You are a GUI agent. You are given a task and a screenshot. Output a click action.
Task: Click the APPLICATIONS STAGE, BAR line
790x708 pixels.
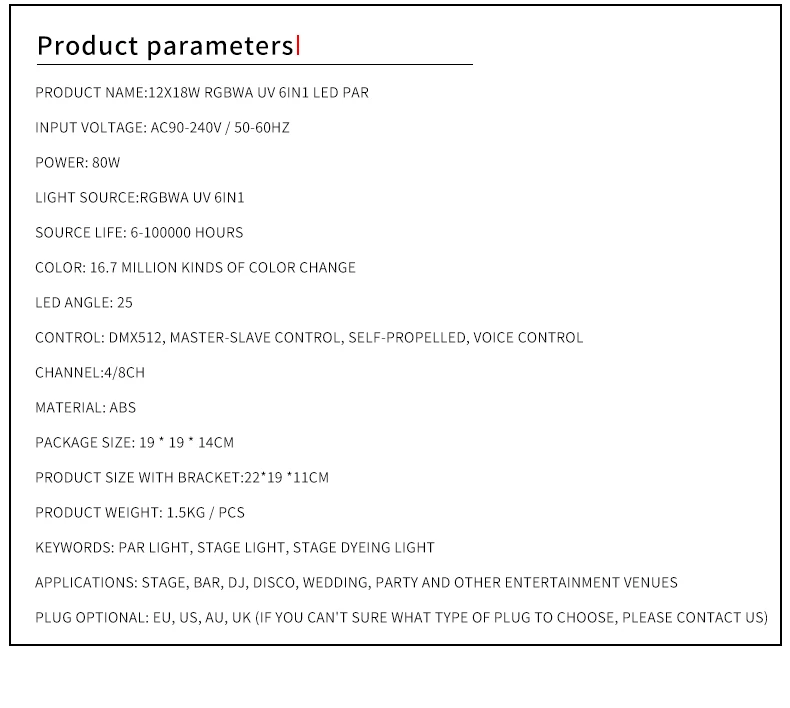point(356,583)
